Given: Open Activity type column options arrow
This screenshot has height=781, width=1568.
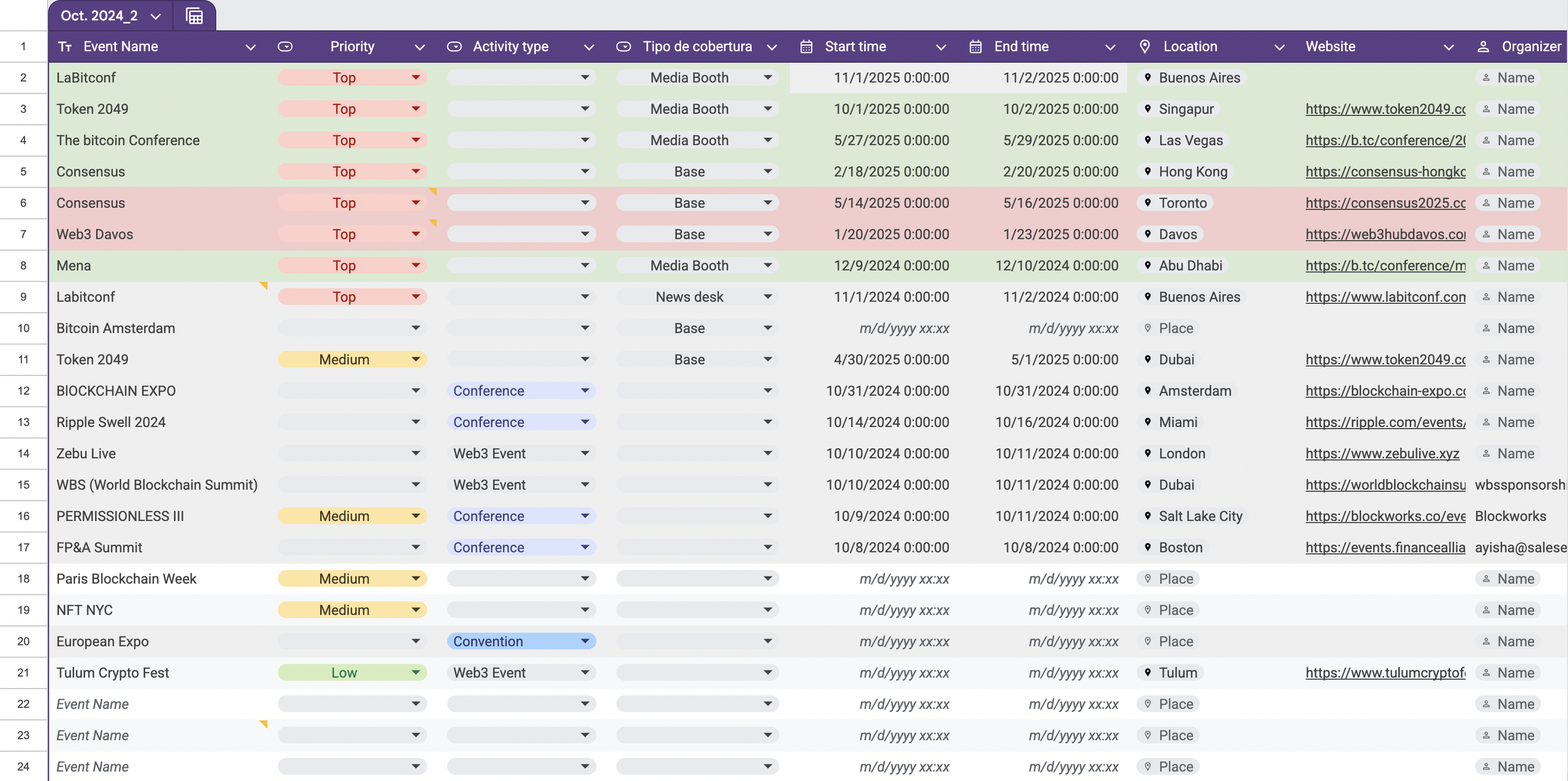Looking at the screenshot, I should [x=589, y=48].
